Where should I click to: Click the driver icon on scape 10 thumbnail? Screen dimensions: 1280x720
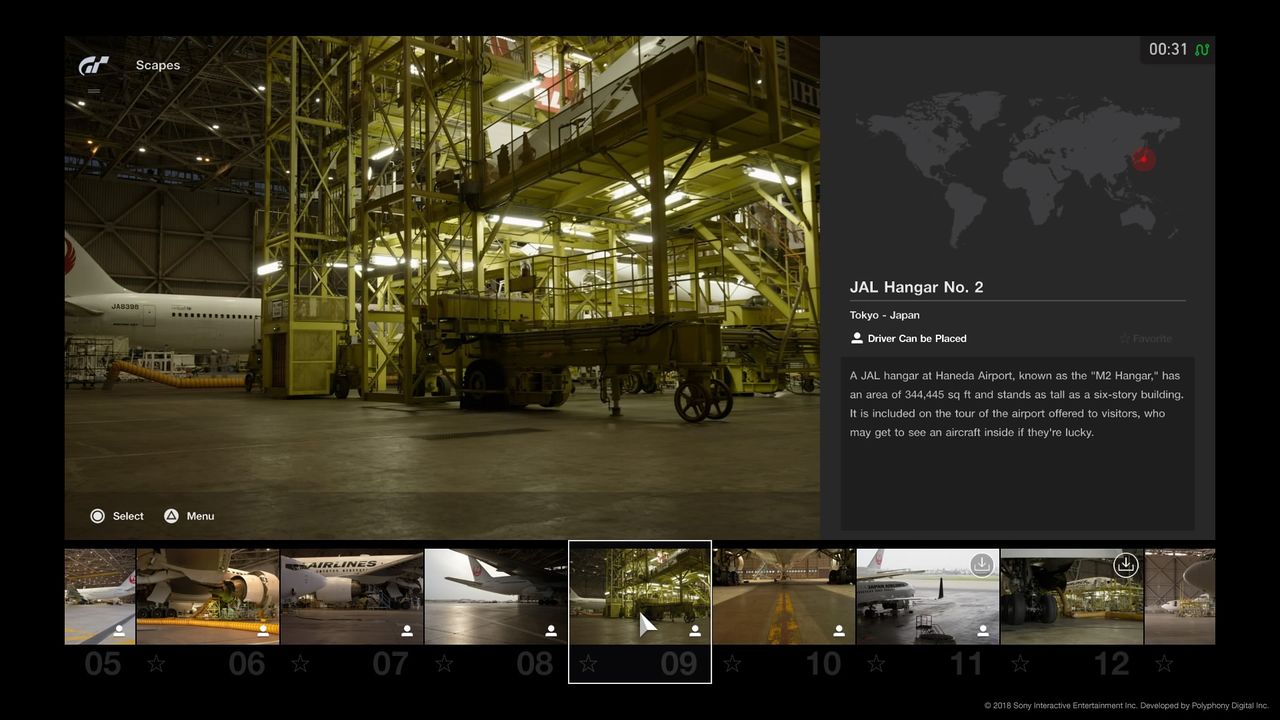839,631
